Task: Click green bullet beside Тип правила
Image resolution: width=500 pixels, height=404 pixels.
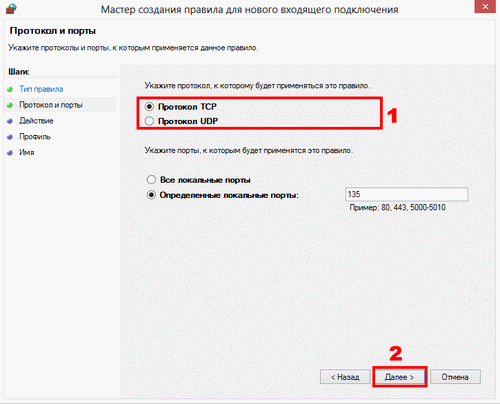Action: click(x=10, y=89)
